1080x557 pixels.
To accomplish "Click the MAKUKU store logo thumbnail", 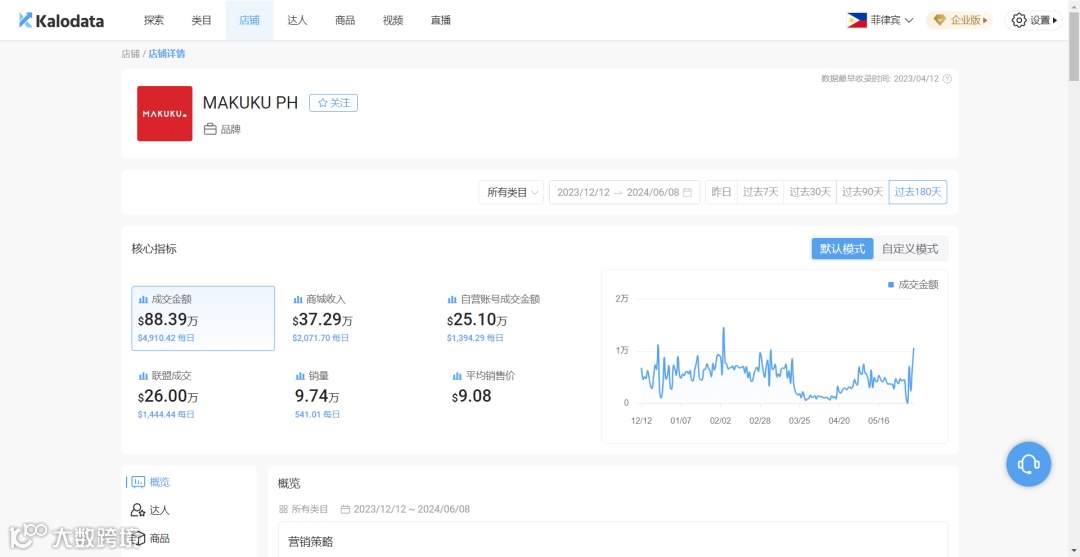I will coord(165,114).
